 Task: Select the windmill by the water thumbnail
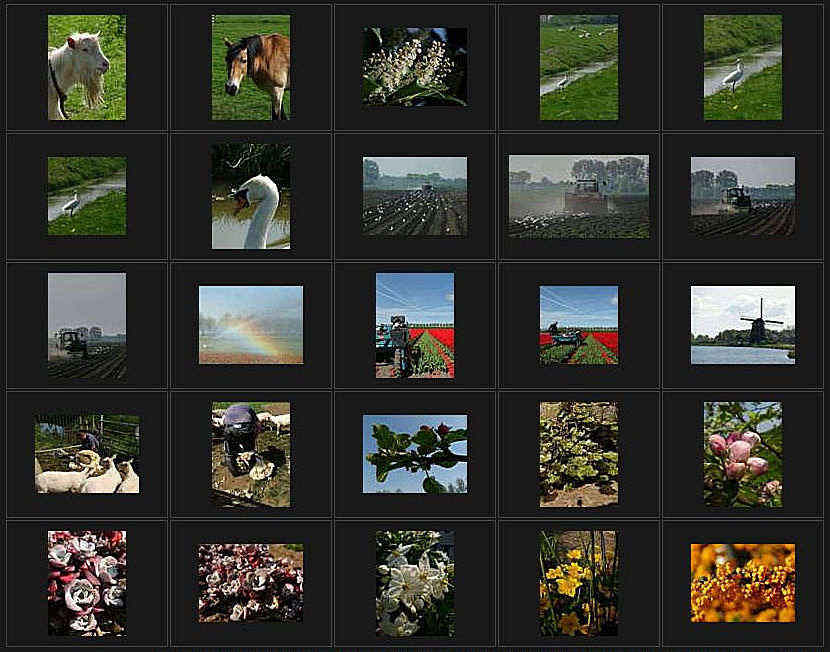(742, 325)
